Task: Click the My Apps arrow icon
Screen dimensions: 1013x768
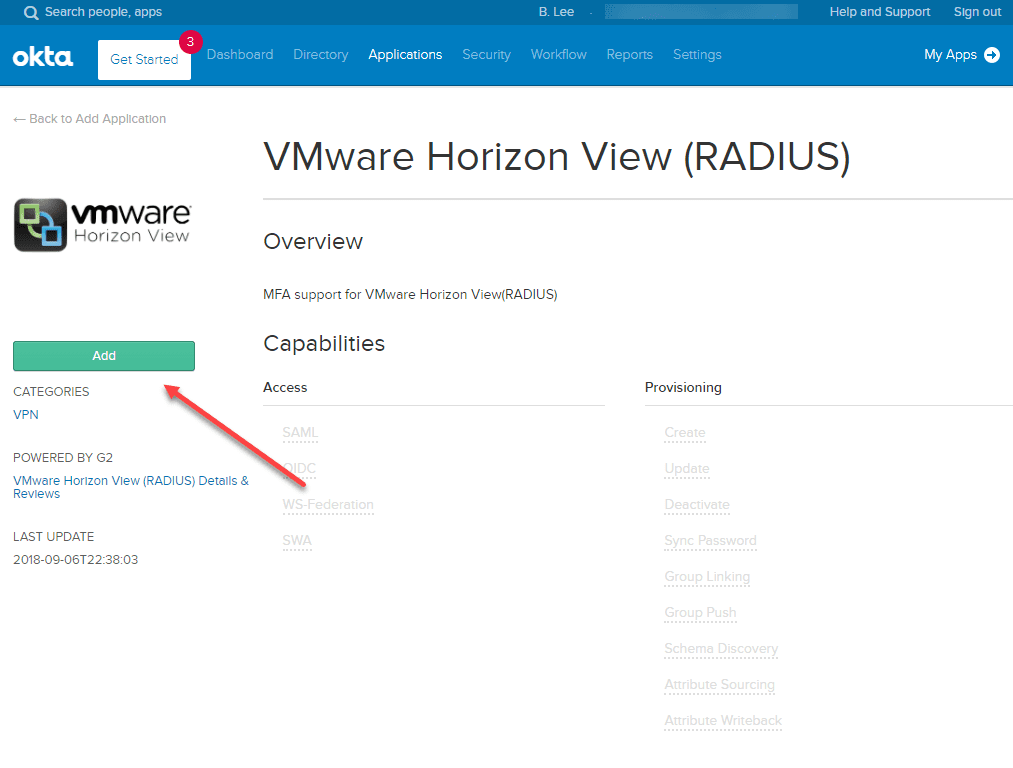Action: [992, 55]
